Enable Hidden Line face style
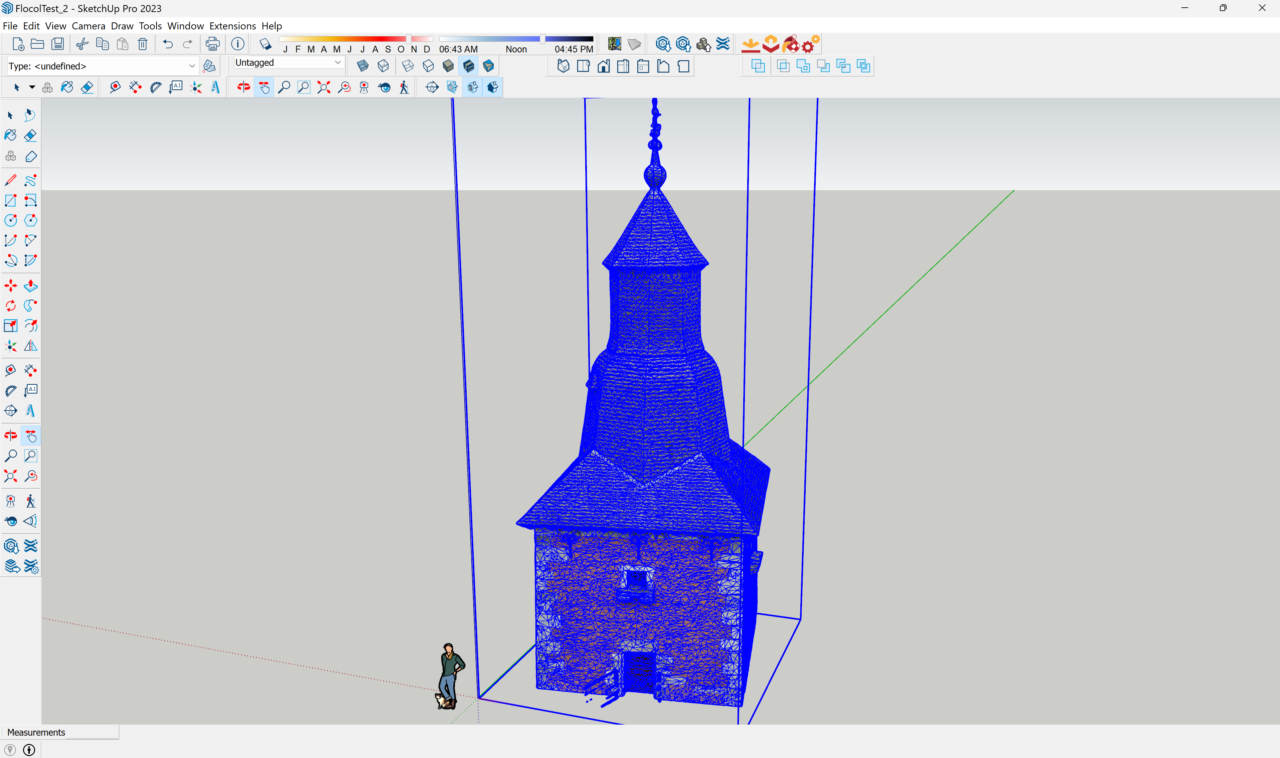Screen dimensions: 1280x758 point(428,65)
